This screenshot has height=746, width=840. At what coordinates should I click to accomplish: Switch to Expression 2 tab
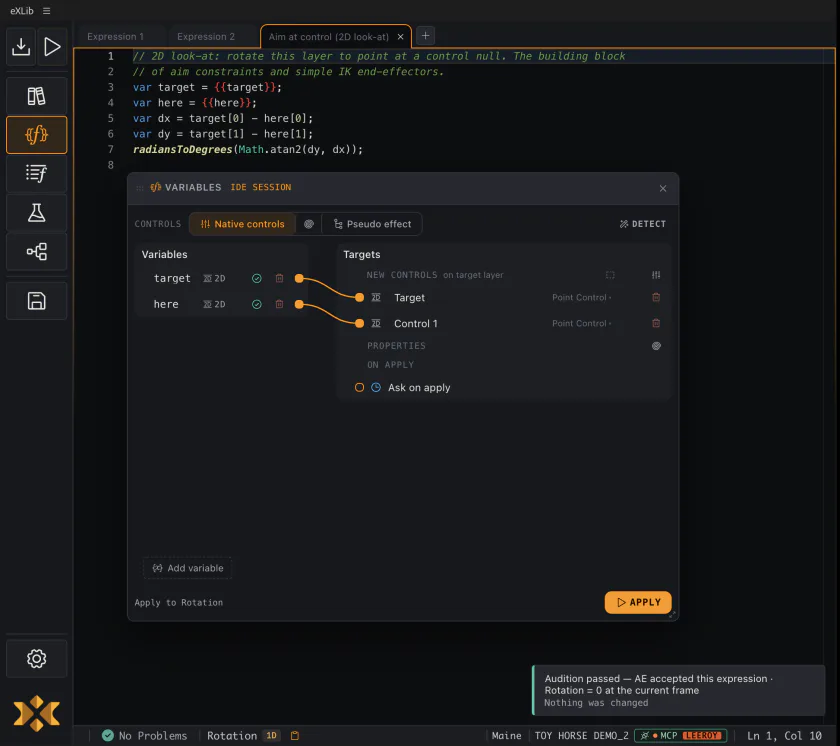pos(206,36)
